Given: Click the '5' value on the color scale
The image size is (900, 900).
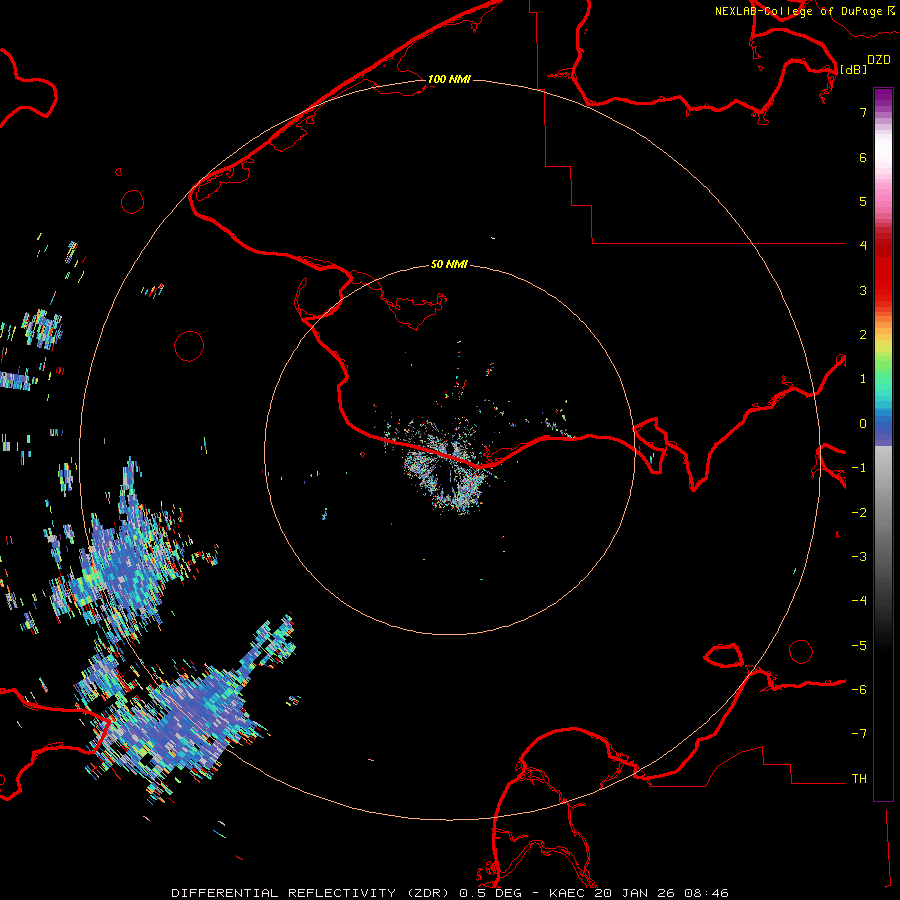Looking at the screenshot, I should [x=863, y=201].
